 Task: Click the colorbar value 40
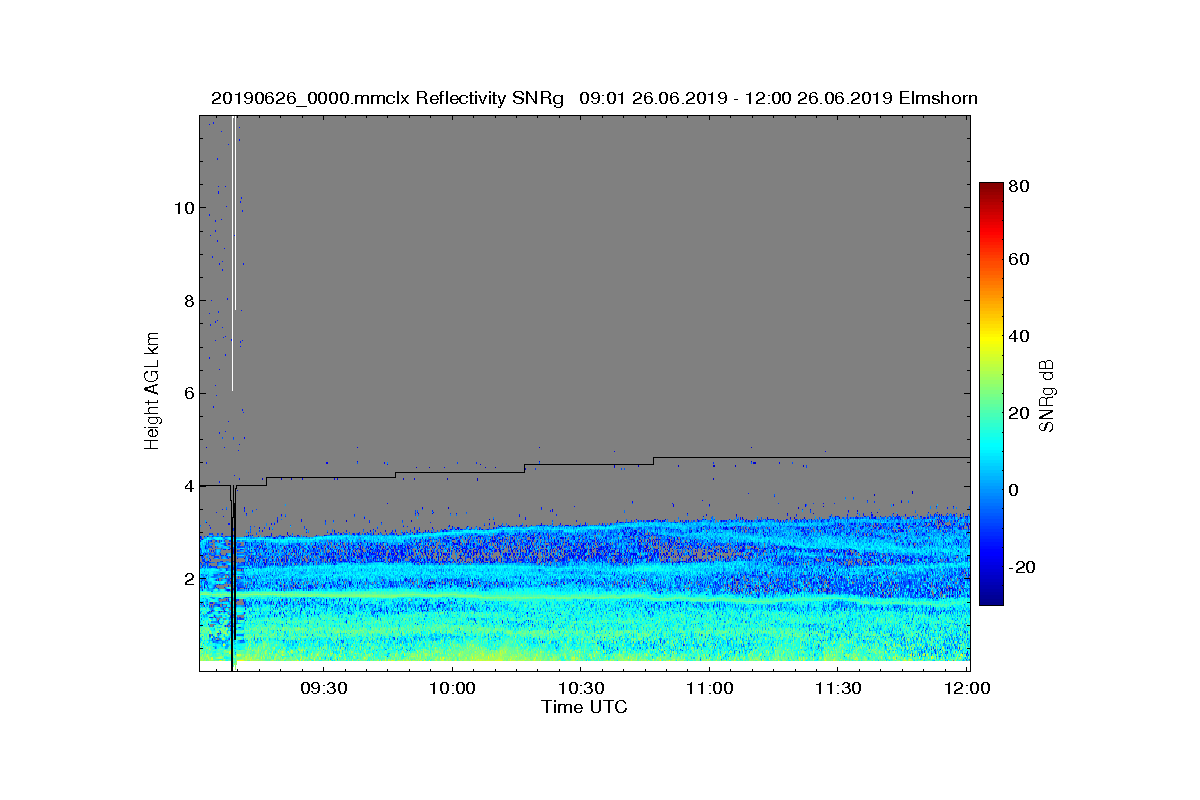coord(1021,336)
